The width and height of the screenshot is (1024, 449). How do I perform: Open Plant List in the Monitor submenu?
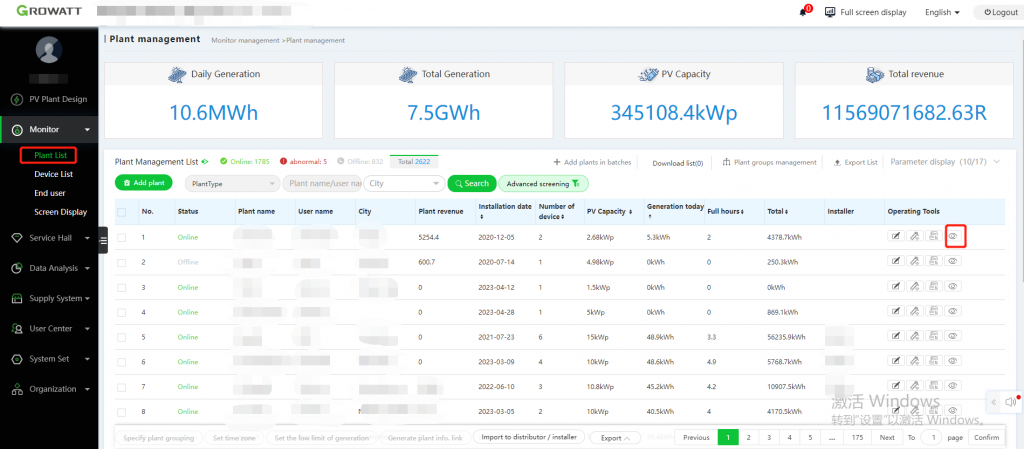tap(48, 155)
